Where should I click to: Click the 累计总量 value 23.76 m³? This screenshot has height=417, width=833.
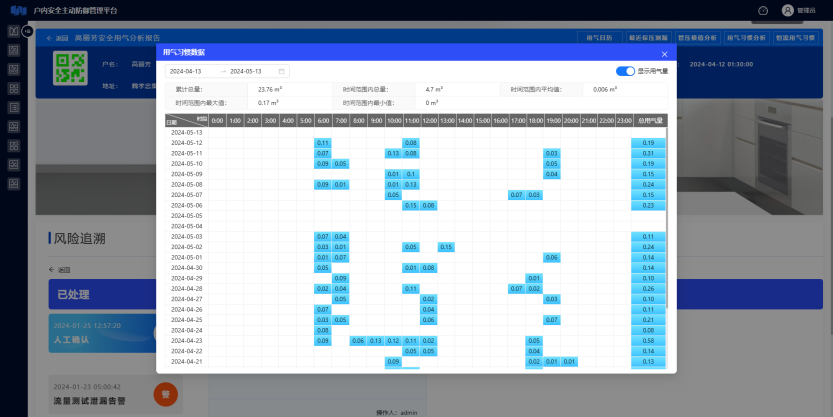click(269, 89)
